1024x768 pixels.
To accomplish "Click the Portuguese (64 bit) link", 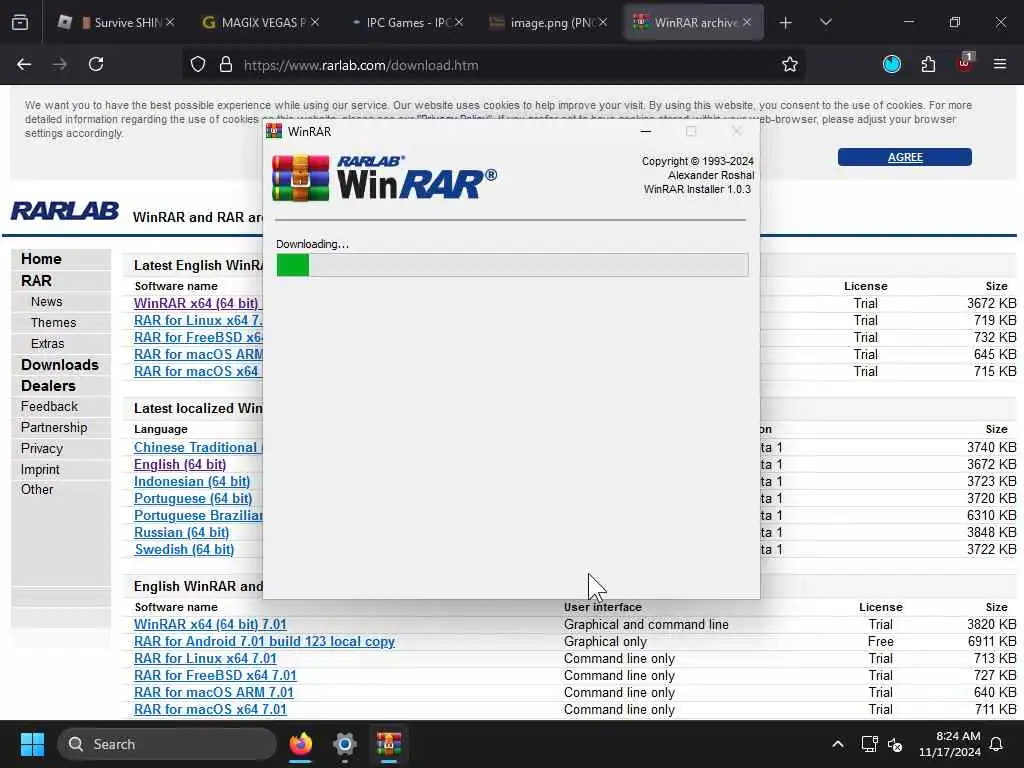I will click(193, 498).
